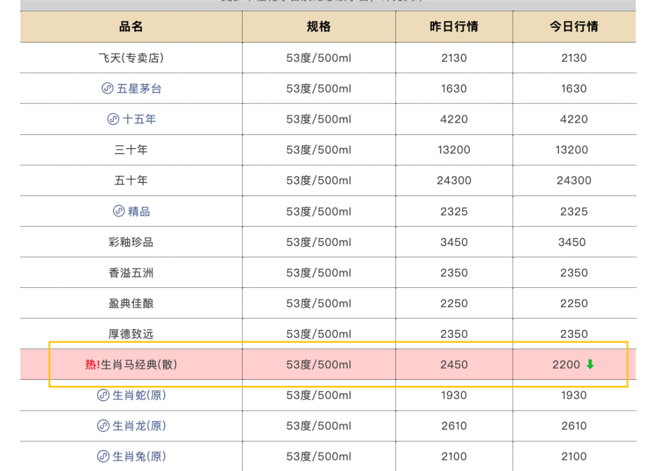This screenshot has width=667, height=471.
Task: Open the 生肖龙(原) product link
Action: [x=139, y=426]
